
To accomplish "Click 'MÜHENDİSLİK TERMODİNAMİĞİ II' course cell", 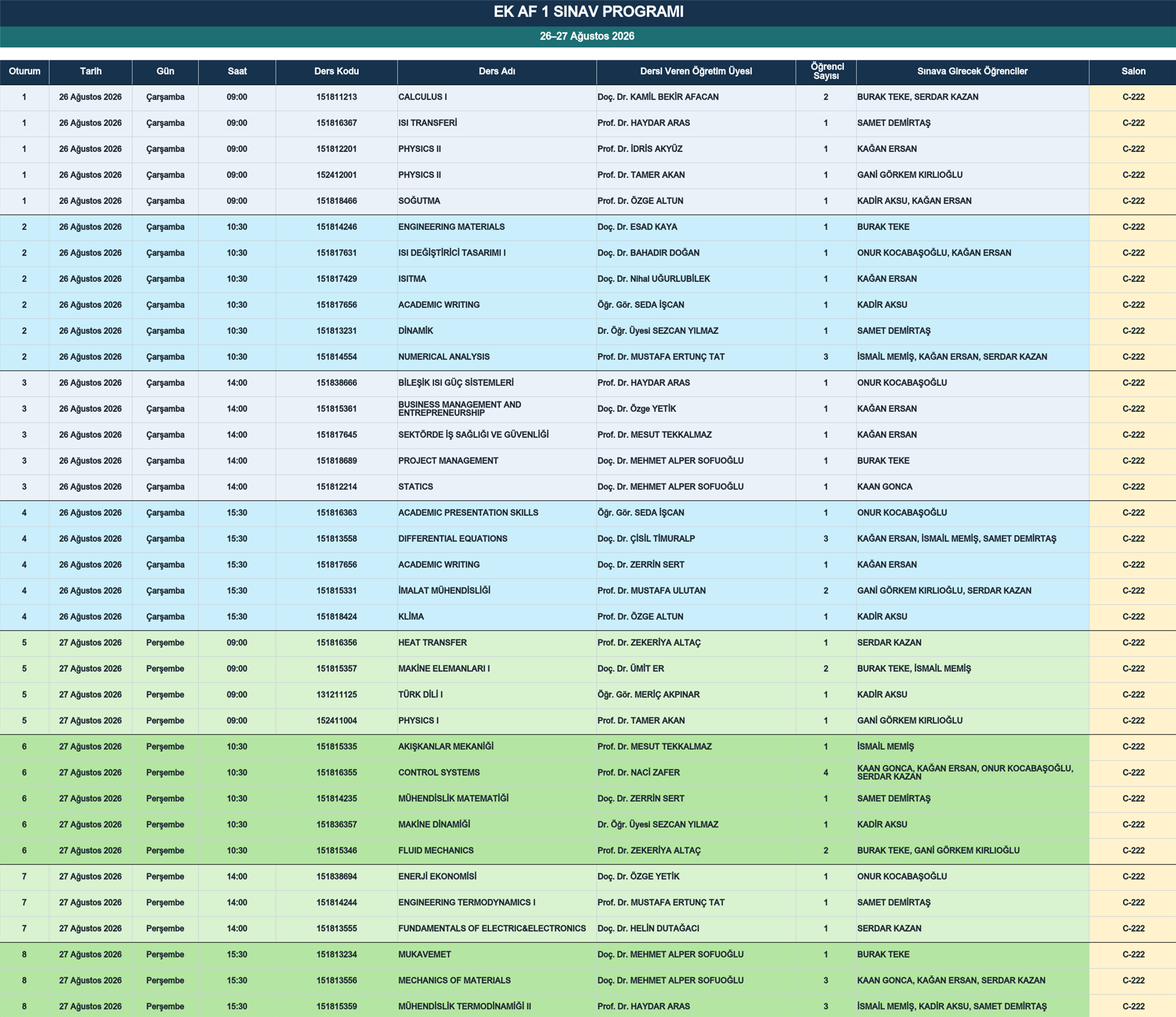I will click(497, 1007).
